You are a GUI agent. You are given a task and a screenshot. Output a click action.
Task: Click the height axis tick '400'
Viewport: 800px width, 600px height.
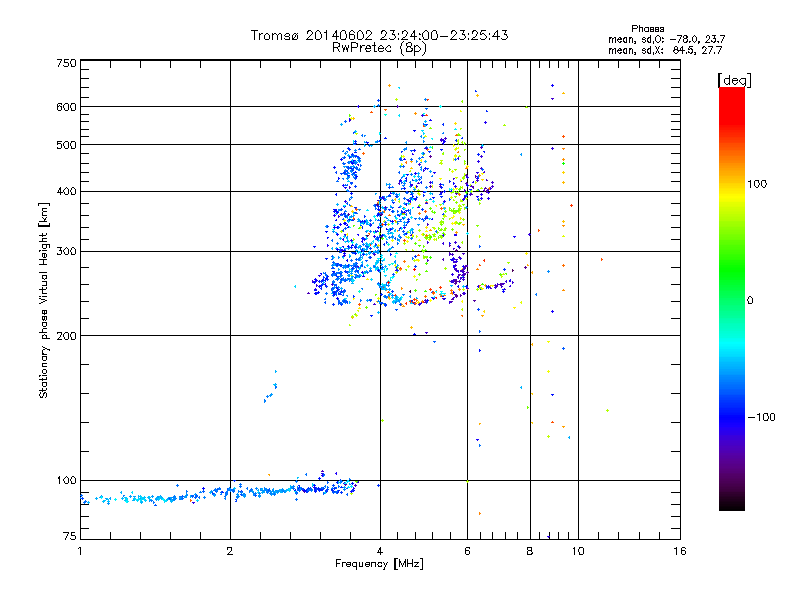(66, 192)
